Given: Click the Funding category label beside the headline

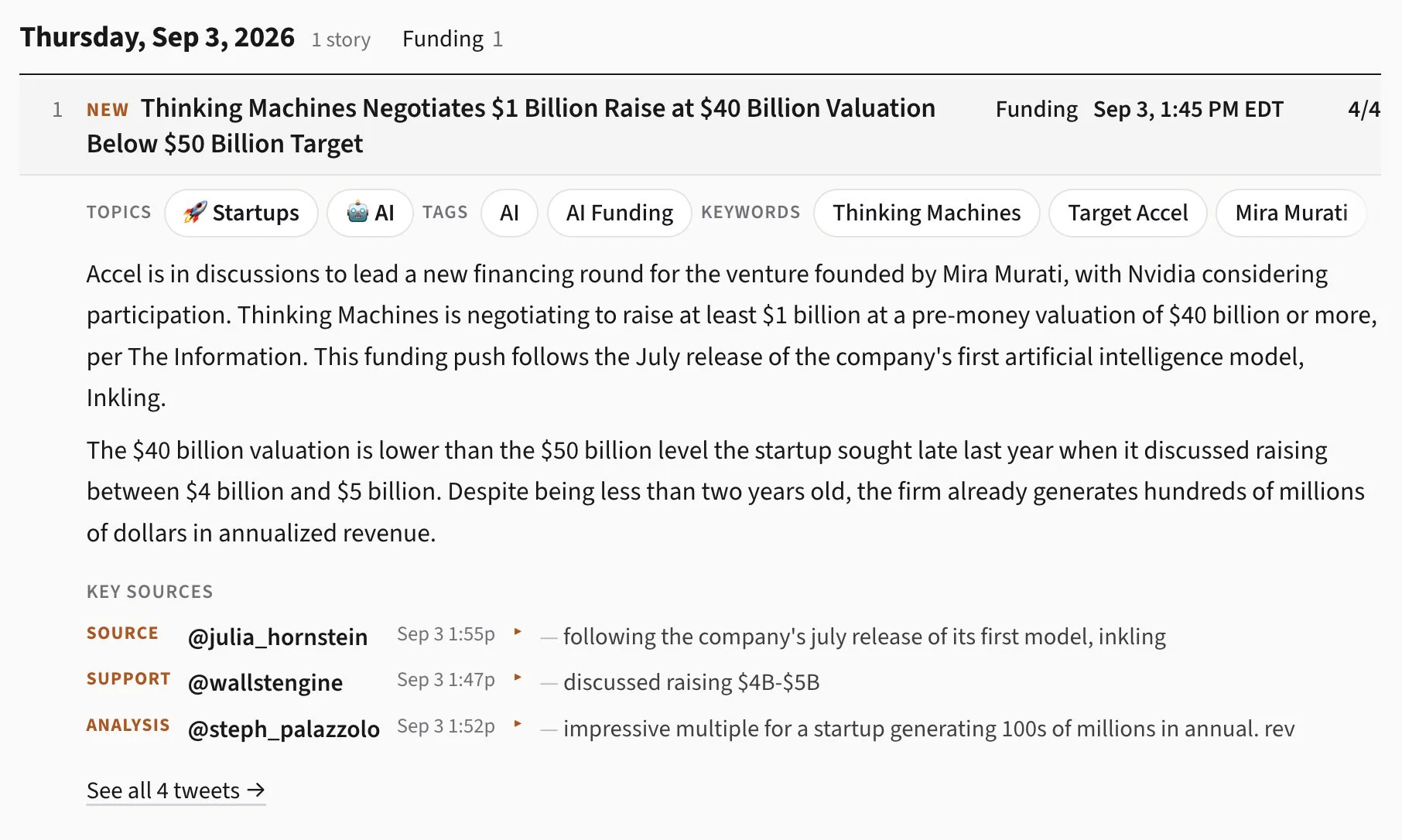Looking at the screenshot, I should (x=1036, y=110).
